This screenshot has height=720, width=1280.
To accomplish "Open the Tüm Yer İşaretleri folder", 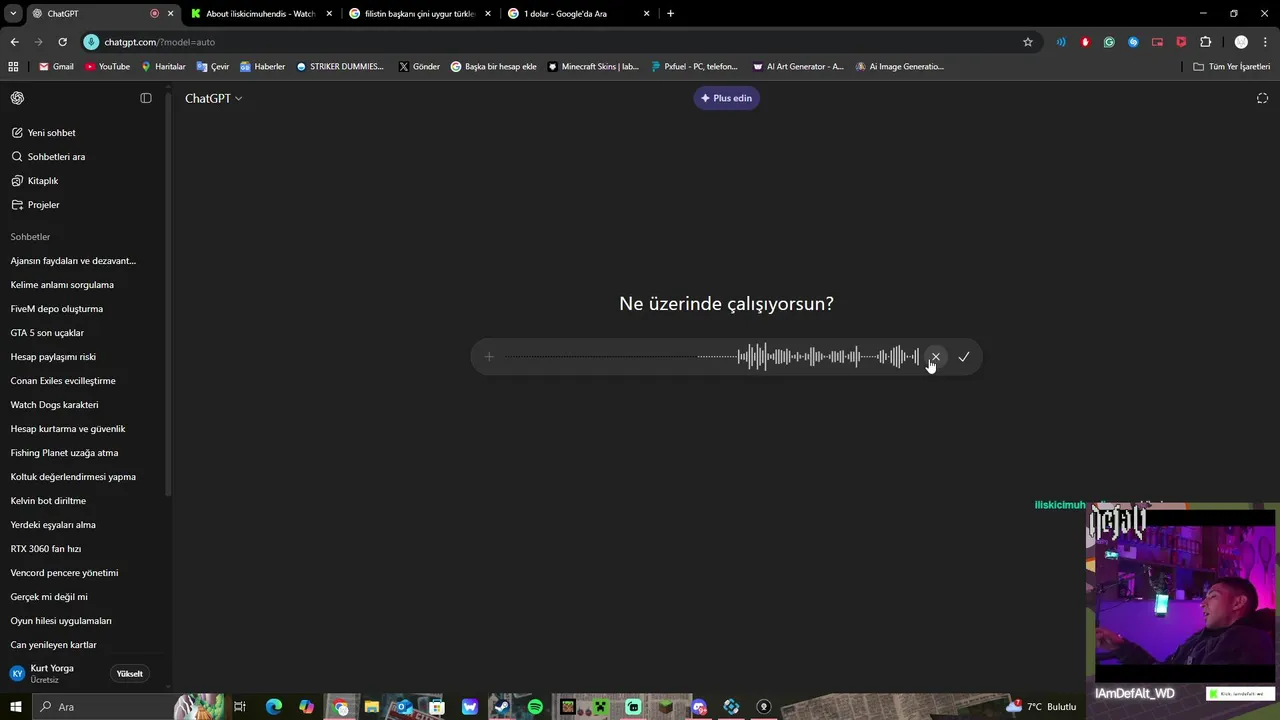I will pos(1232,67).
